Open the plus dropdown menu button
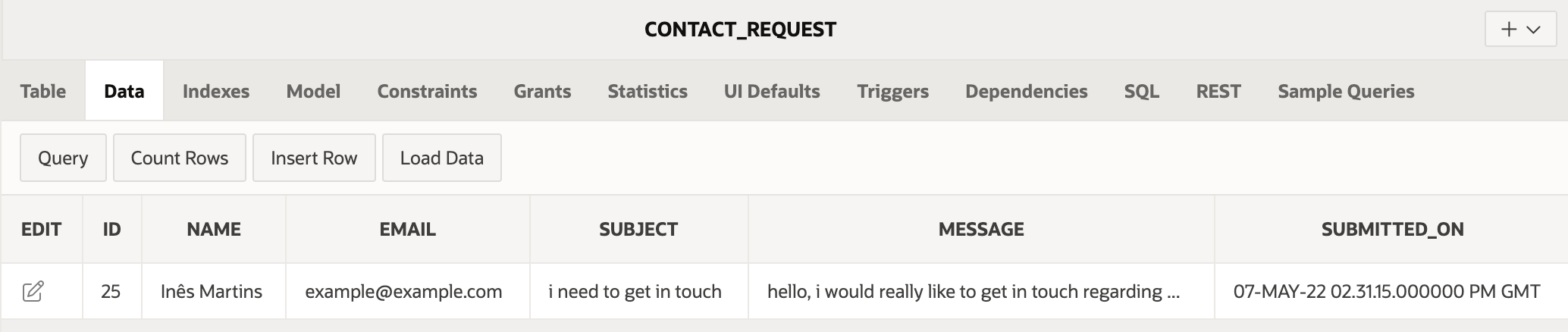The height and width of the screenshot is (332, 1568). 1520,30
